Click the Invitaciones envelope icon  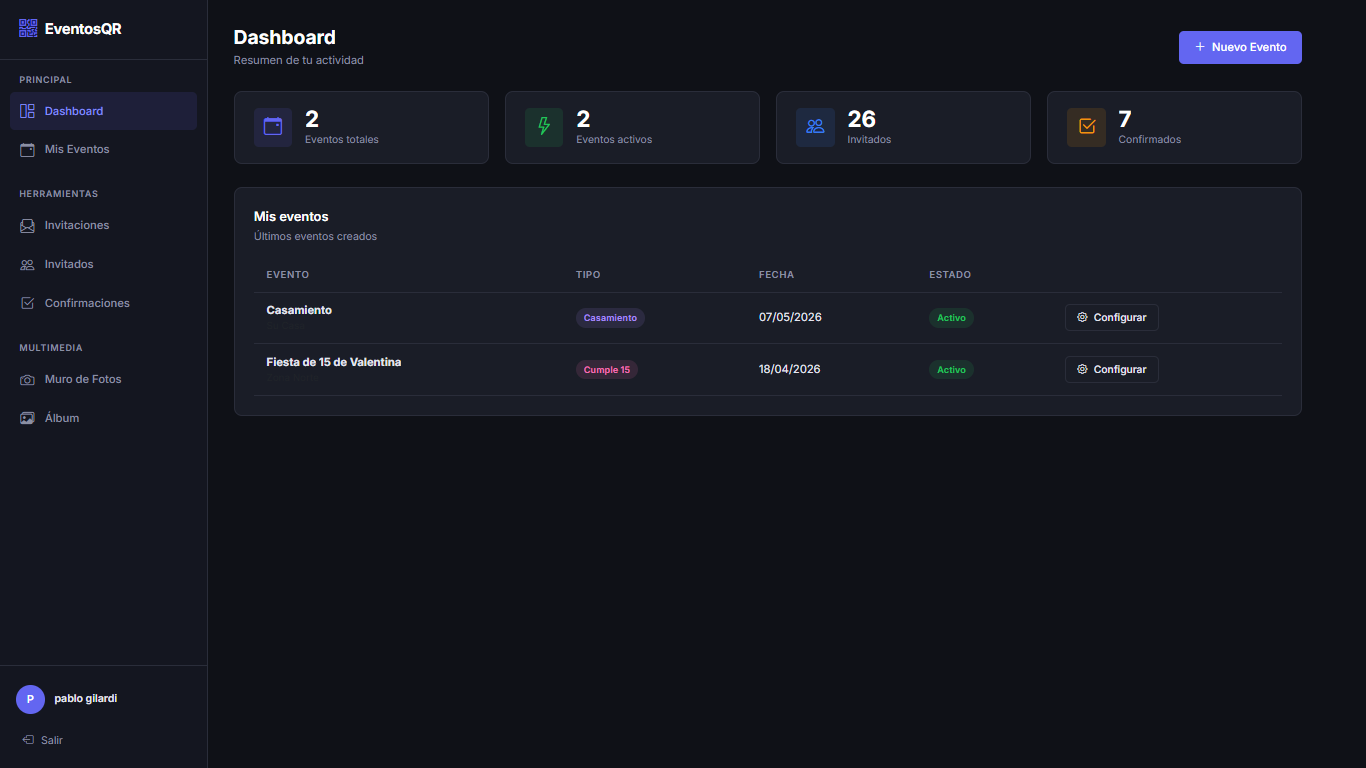click(x=27, y=225)
